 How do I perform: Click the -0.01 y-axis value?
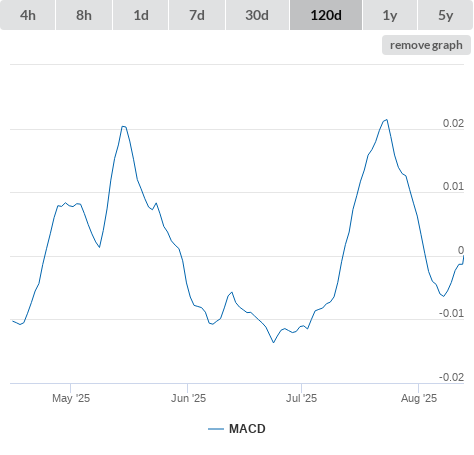pyautogui.click(x=451, y=313)
